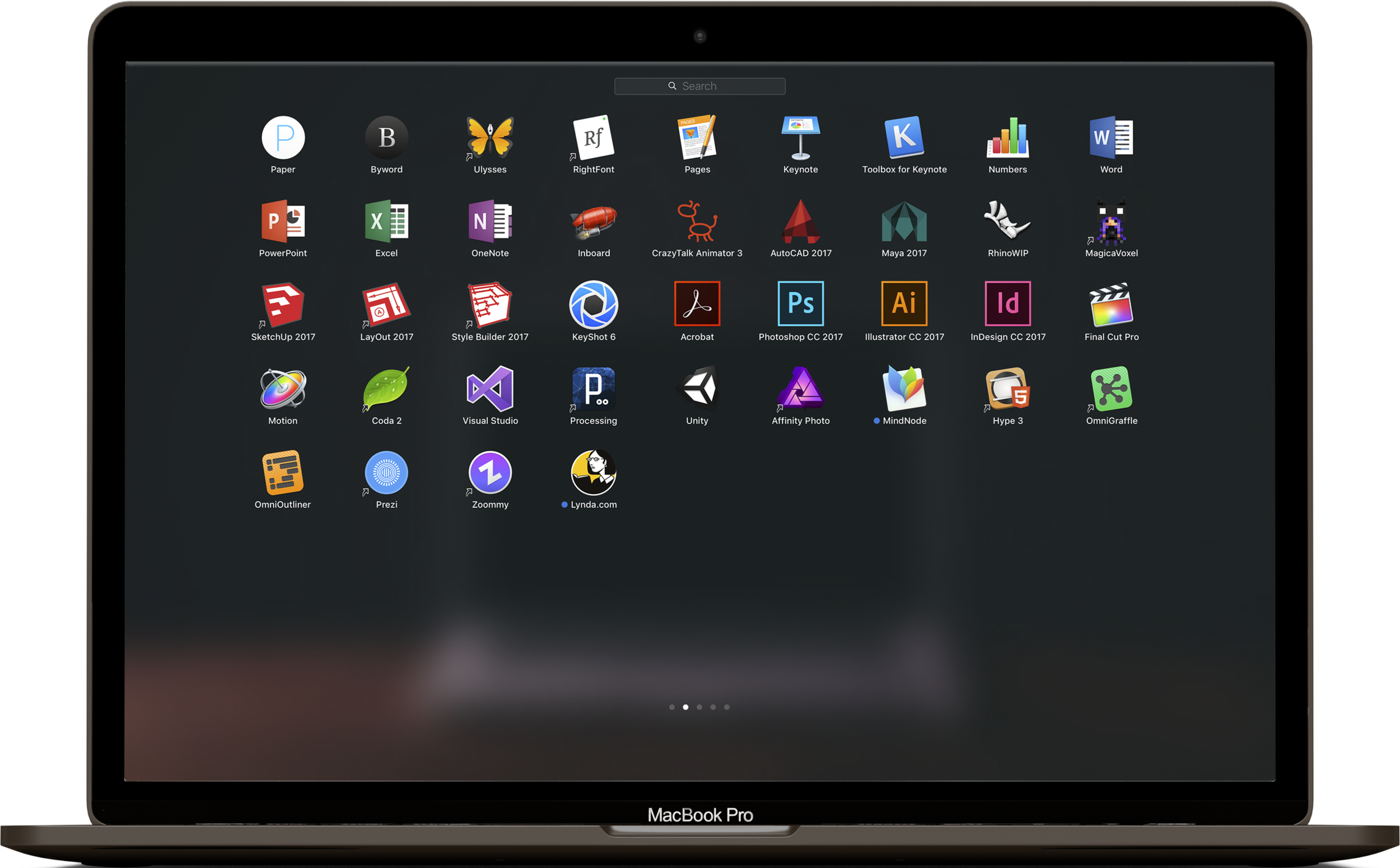Launch Motion
The image size is (1400, 868).
[283, 389]
